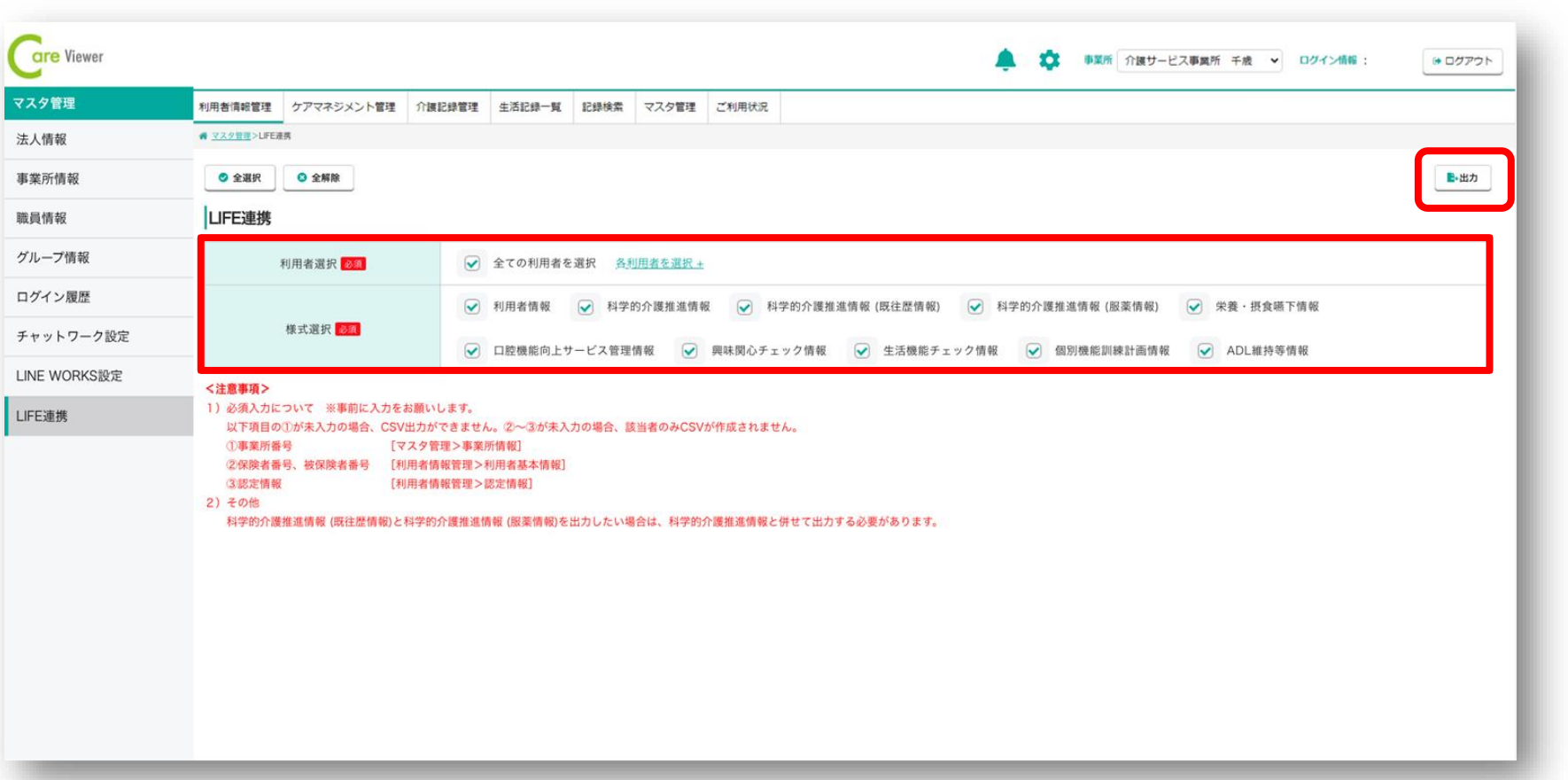Open LINE WORKS設定 in the sidebar
This screenshot has width=1568, height=780.
69,376
